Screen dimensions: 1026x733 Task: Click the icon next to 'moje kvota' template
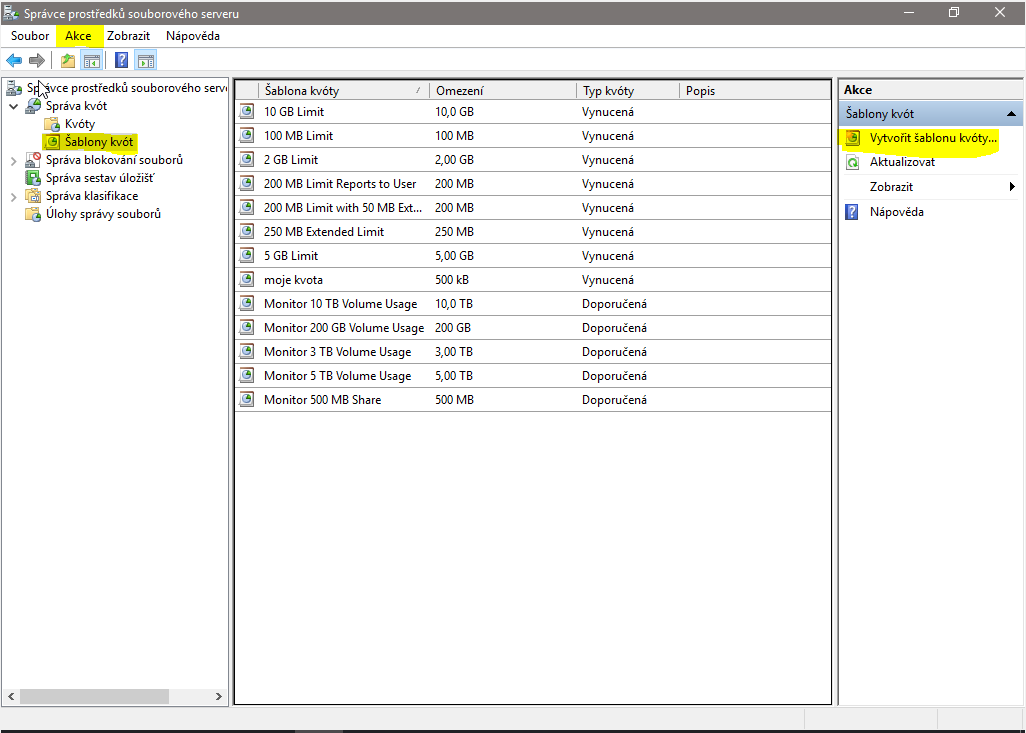[247, 280]
